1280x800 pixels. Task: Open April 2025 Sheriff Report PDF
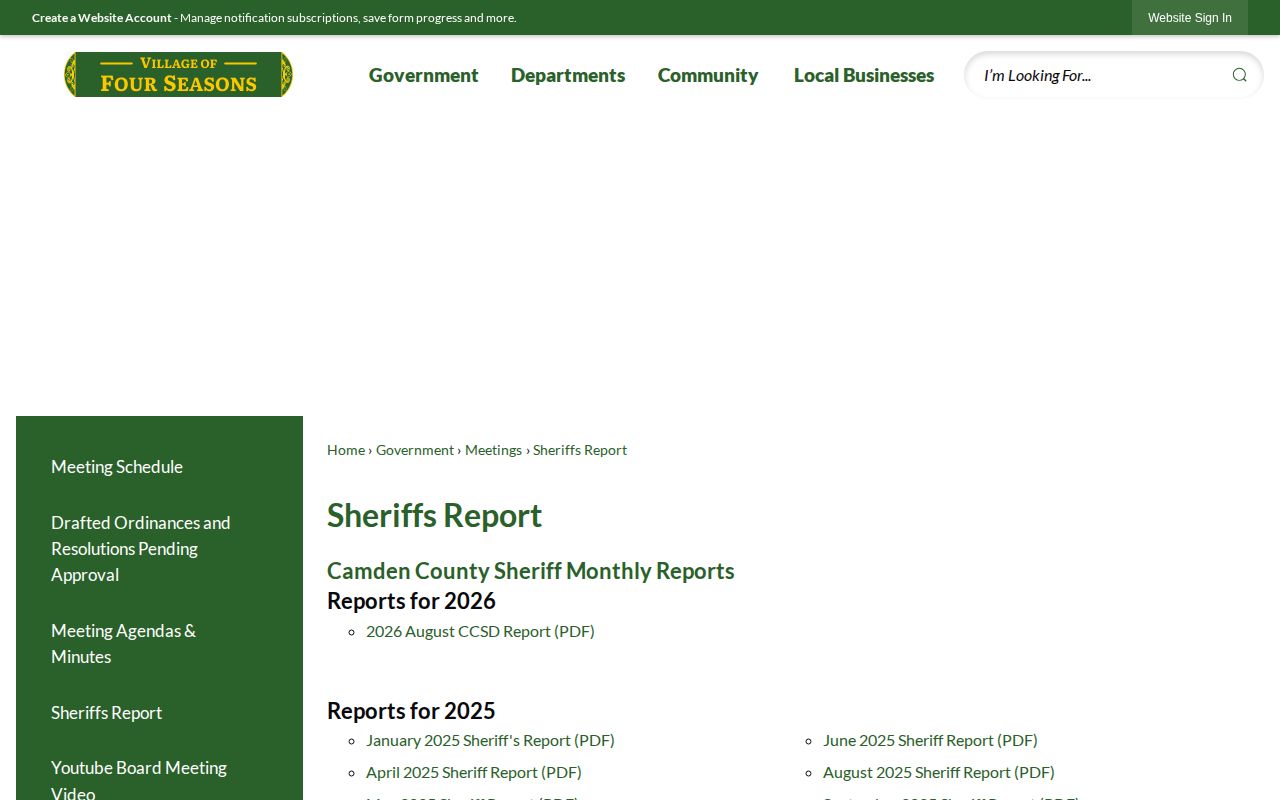click(x=474, y=772)
